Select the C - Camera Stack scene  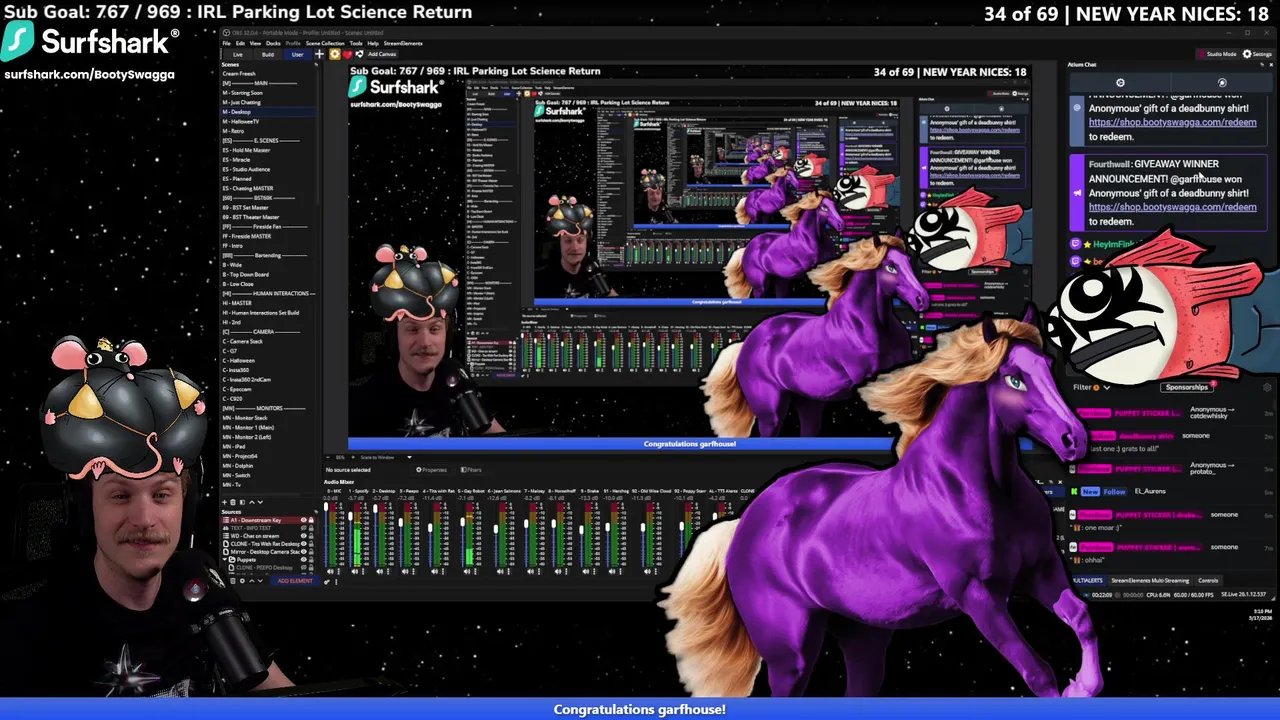click(242, 341)
